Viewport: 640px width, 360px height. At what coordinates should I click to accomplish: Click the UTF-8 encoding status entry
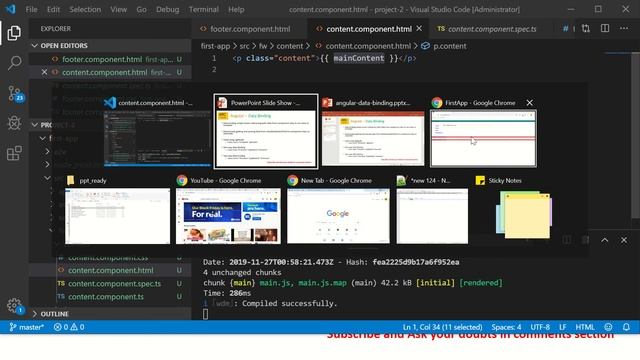point(540,327)
